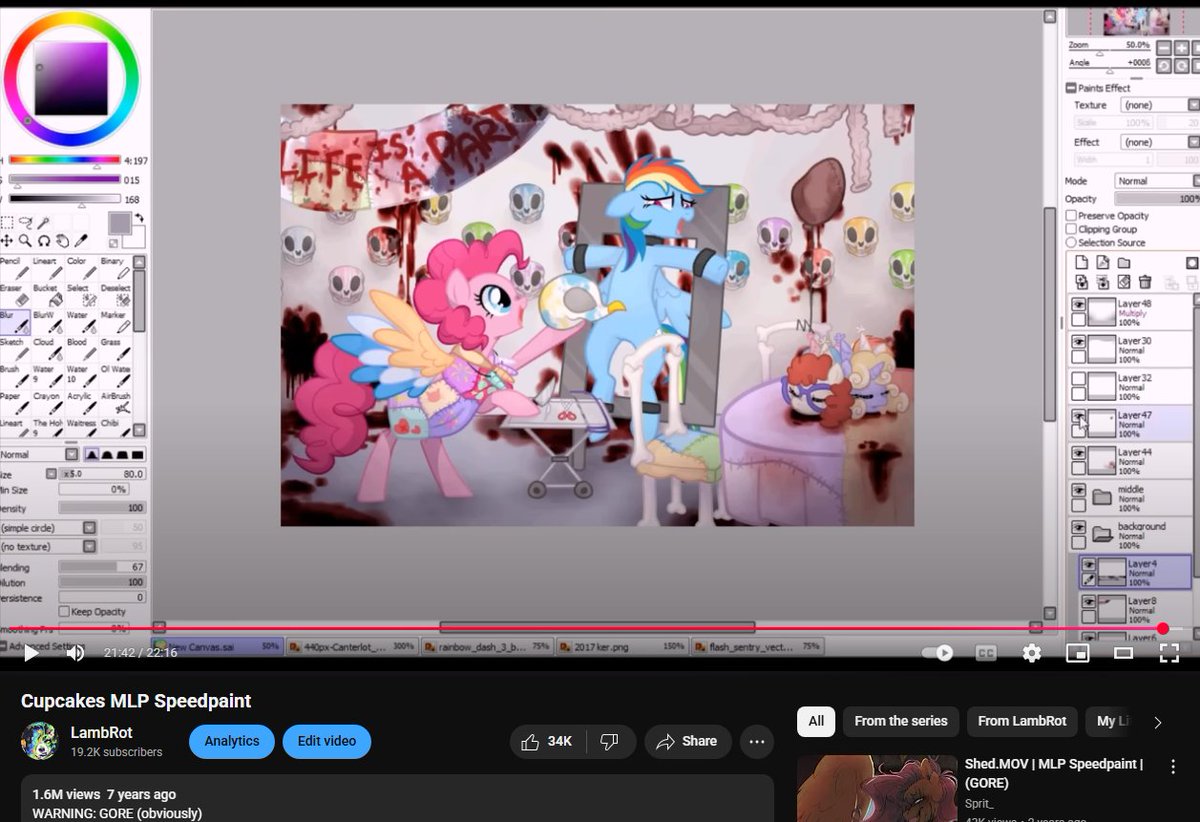Collapse the Paints Effect section

pos(1071,88)
